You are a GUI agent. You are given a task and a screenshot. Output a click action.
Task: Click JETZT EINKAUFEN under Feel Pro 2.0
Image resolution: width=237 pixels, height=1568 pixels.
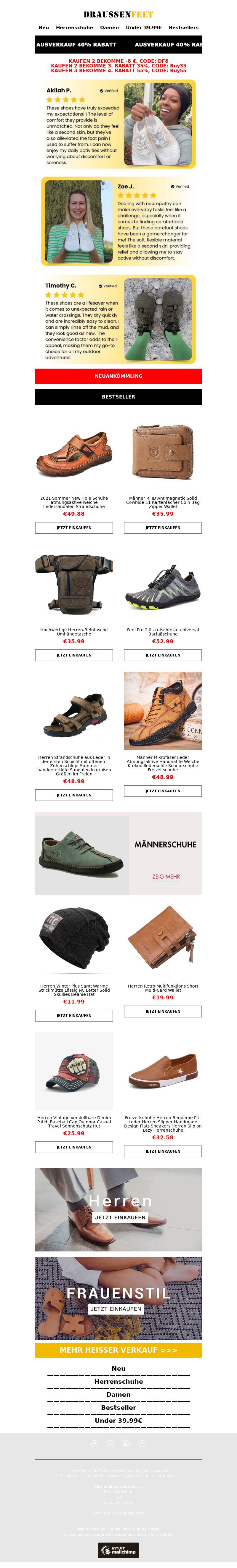163,655
